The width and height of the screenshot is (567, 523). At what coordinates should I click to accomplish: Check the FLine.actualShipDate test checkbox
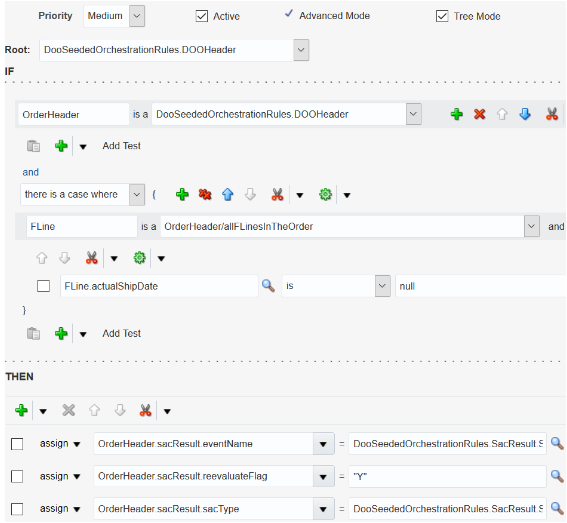click(43, 286)
